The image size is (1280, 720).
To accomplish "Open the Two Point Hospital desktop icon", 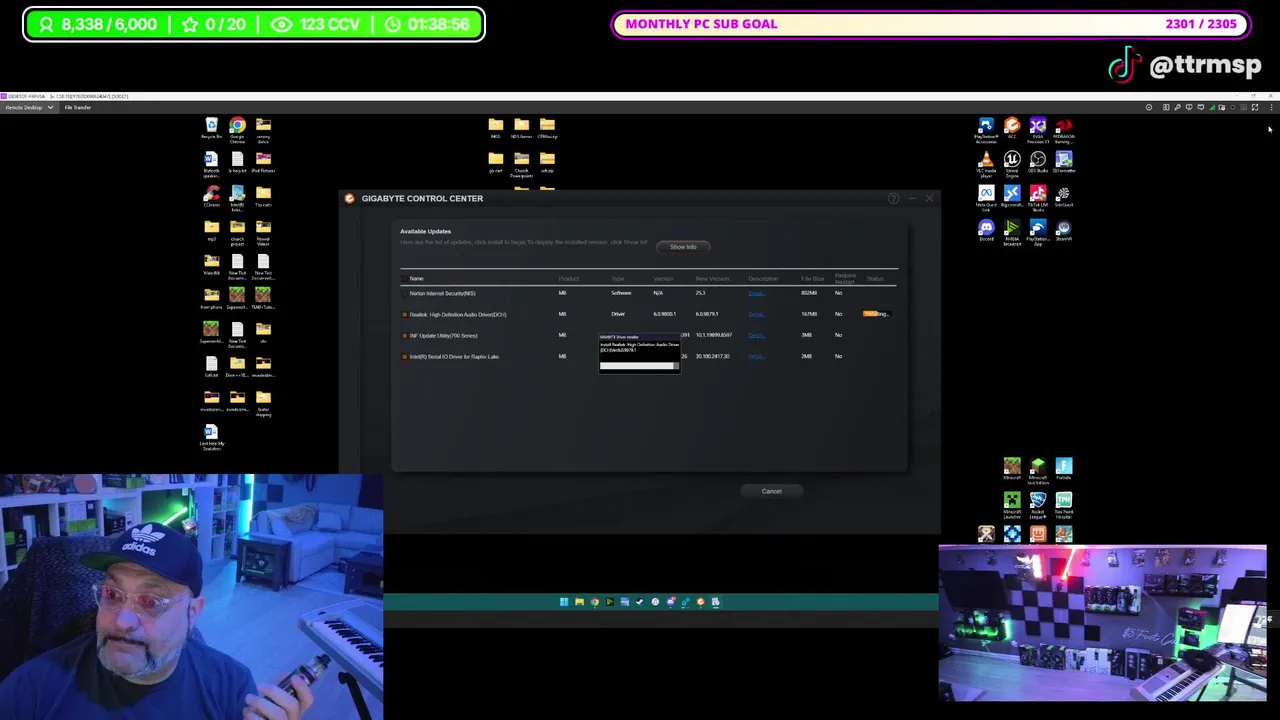I will (x=1064, y=503).
